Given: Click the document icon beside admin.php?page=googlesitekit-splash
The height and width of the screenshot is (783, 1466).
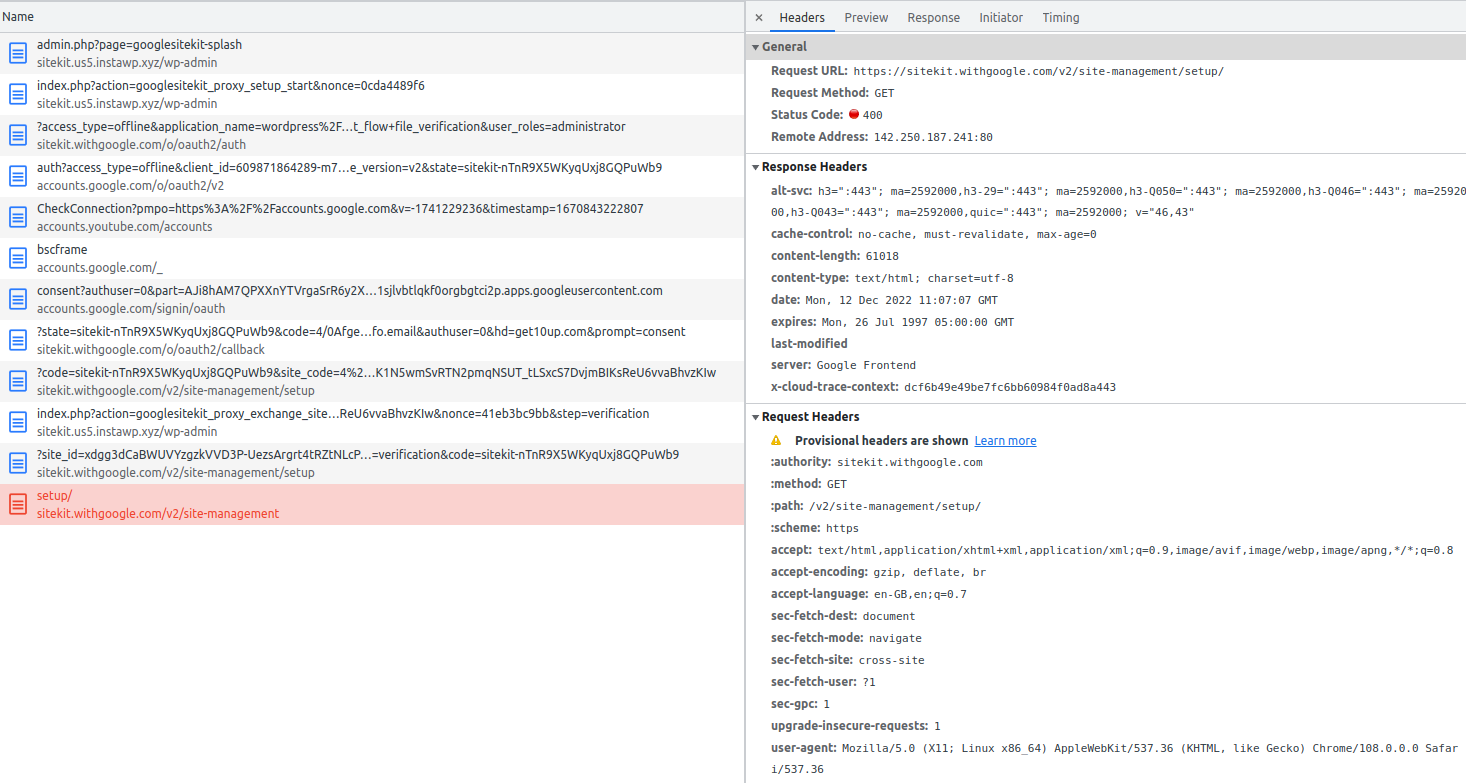Looking at the screenshot, I should [17, 52].
